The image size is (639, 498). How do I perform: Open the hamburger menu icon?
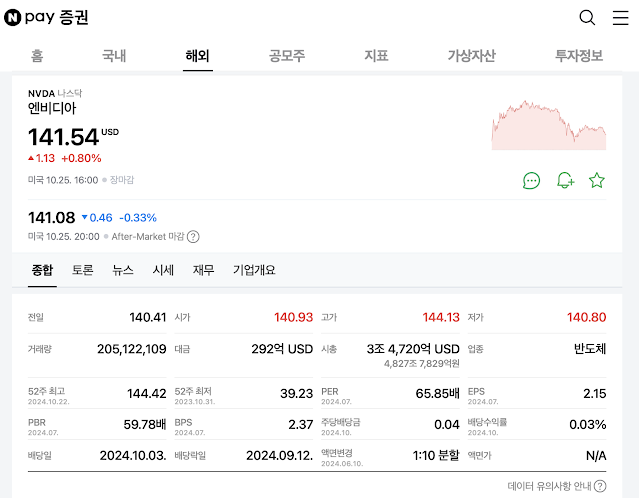click(x=621, y=18)
